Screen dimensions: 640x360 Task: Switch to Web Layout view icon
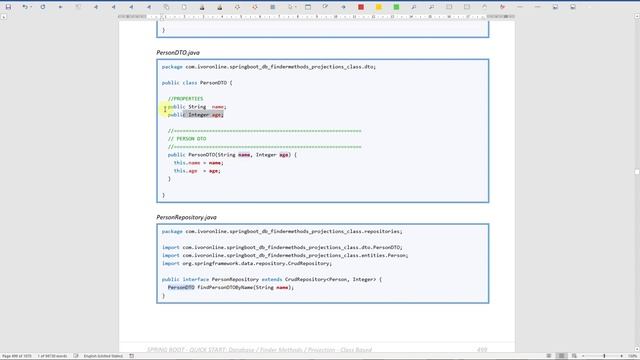point(574,356)
